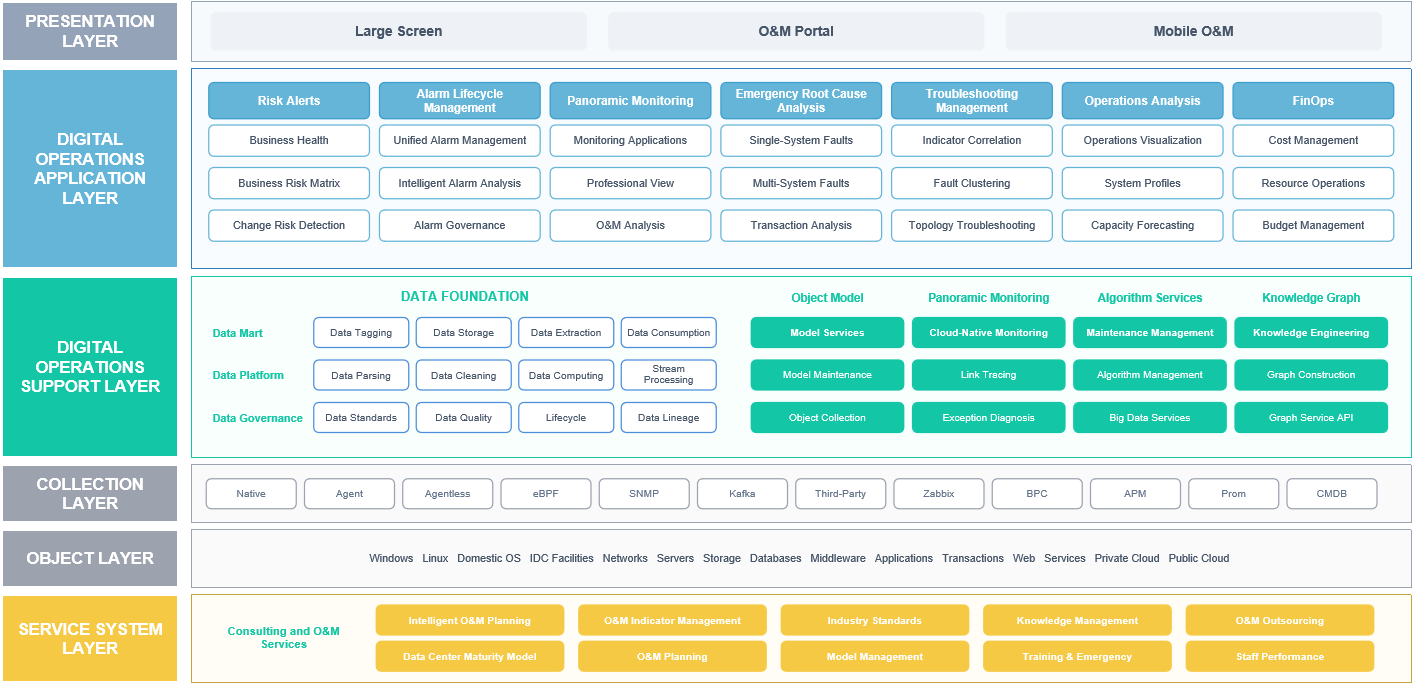Open the O&M Portal box
Viewport: 1412px width, 684px height.
796,31
